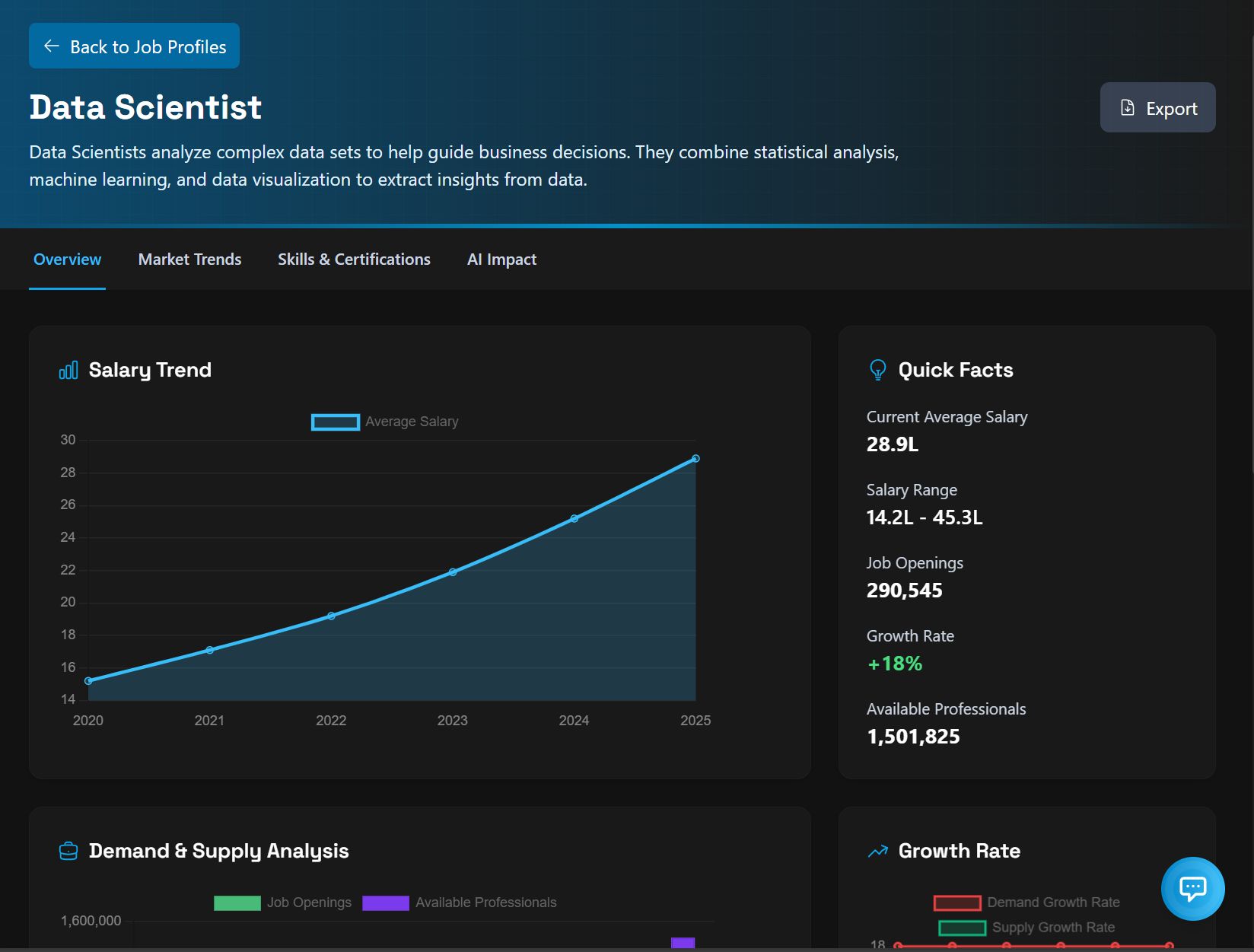The image size is (1254, 952).
Task: Select the Overview tab
Action: pyautogui.click(x=67, y=259)
